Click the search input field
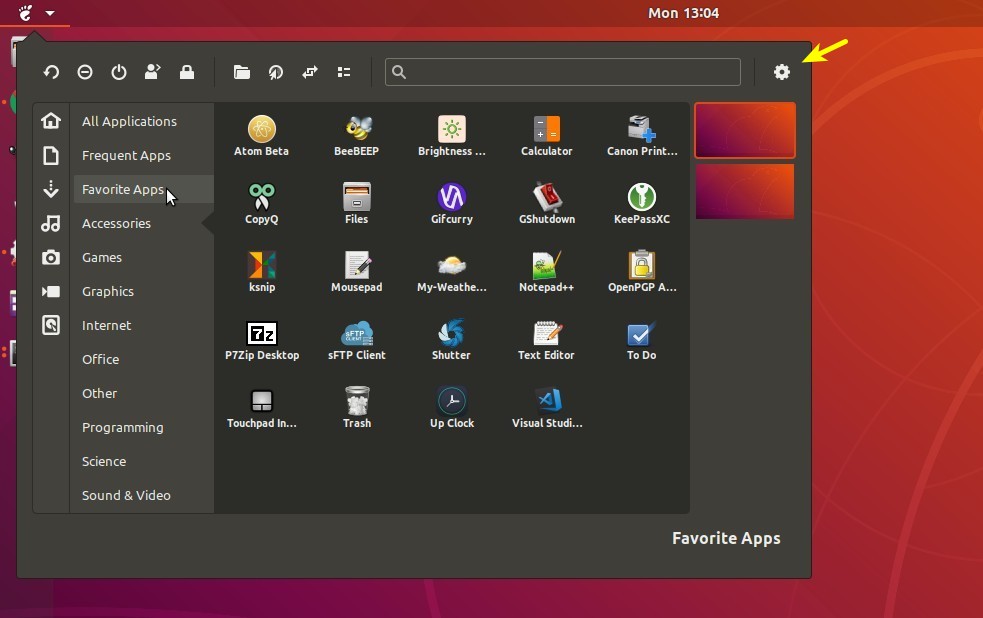The image size is (983, 618). point(562,72)
